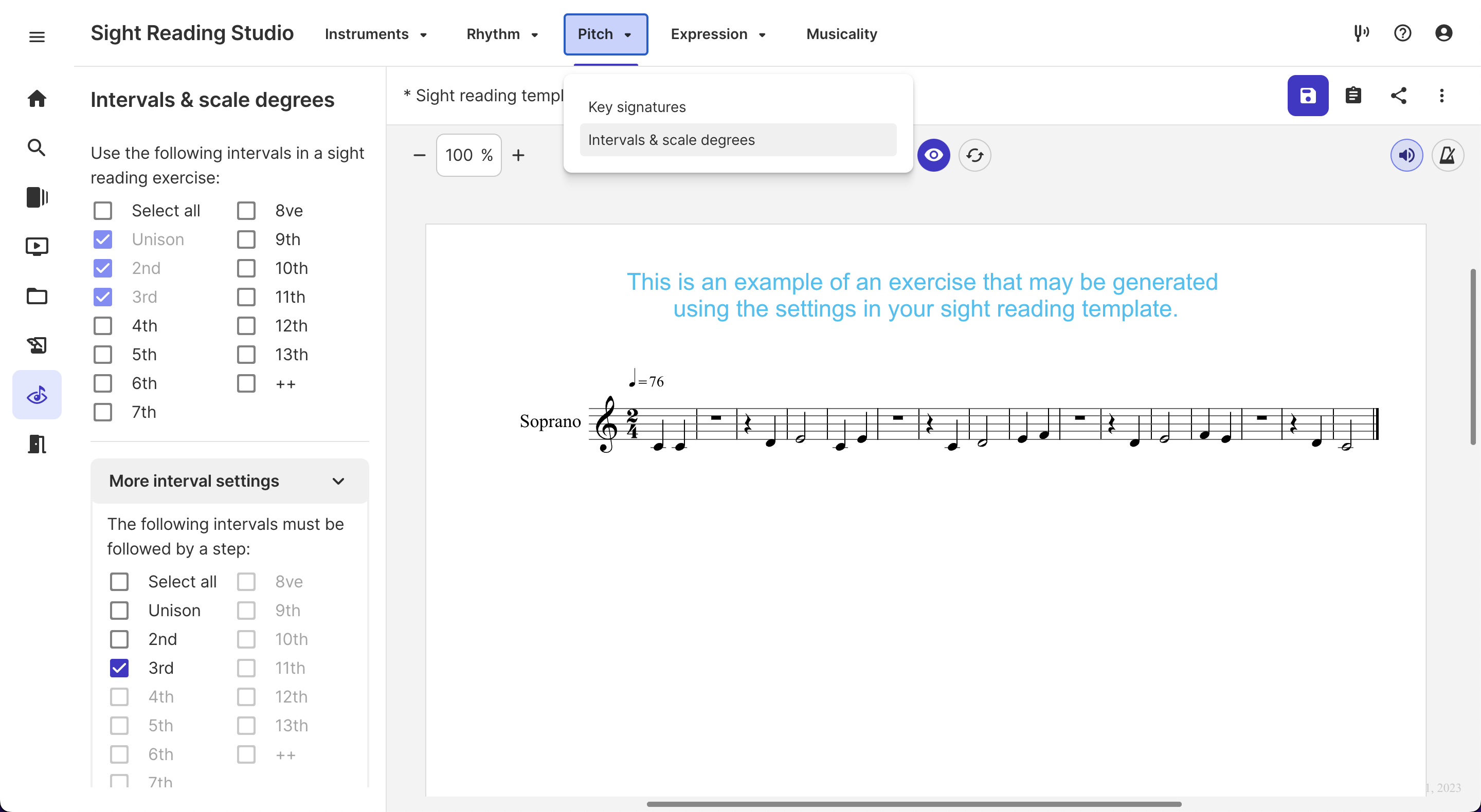Open the Musicality tab

[x=841, y=34]
